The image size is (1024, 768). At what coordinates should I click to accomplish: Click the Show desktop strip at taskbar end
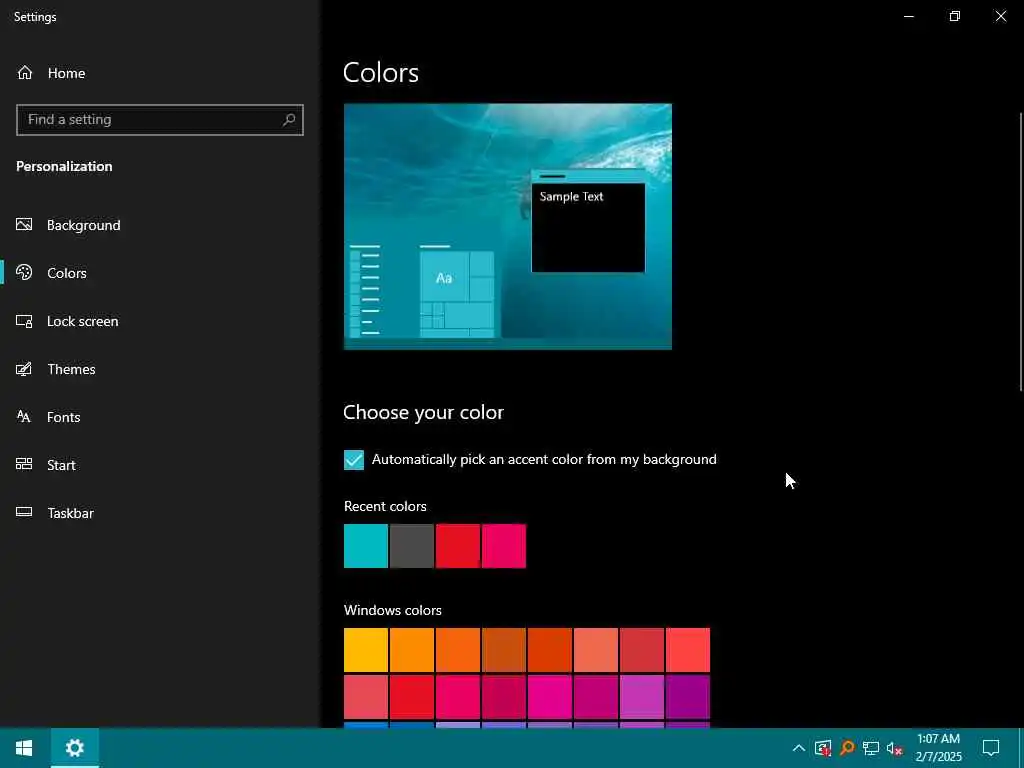tap(1021, 748)
